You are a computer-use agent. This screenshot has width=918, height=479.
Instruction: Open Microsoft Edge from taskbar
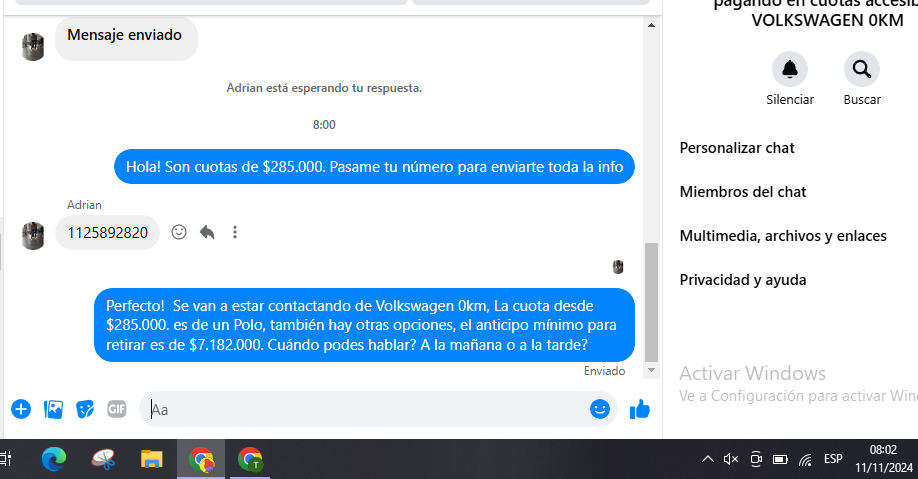[54, 459]
